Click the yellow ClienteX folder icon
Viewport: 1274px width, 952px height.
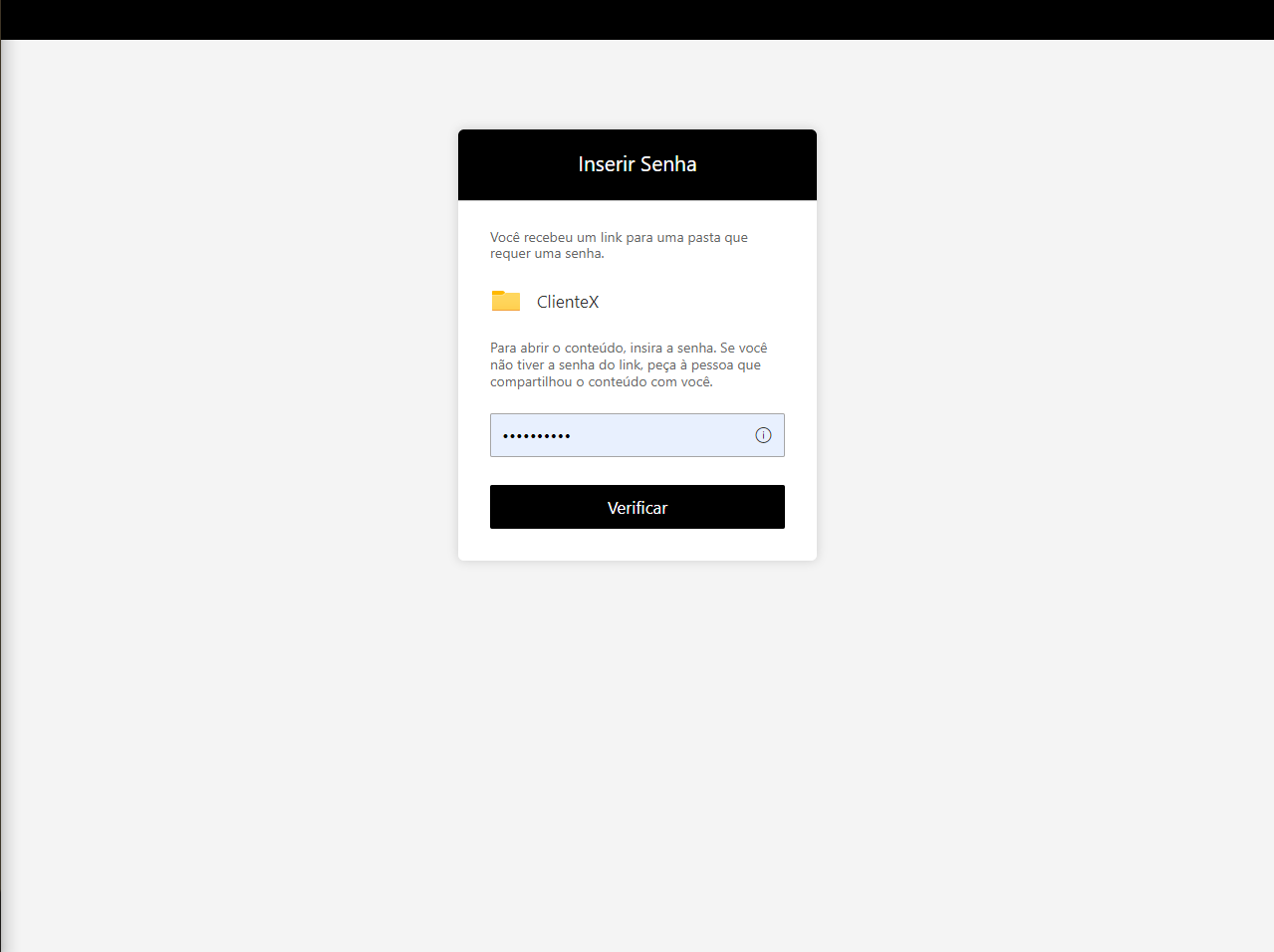[506, 301]
